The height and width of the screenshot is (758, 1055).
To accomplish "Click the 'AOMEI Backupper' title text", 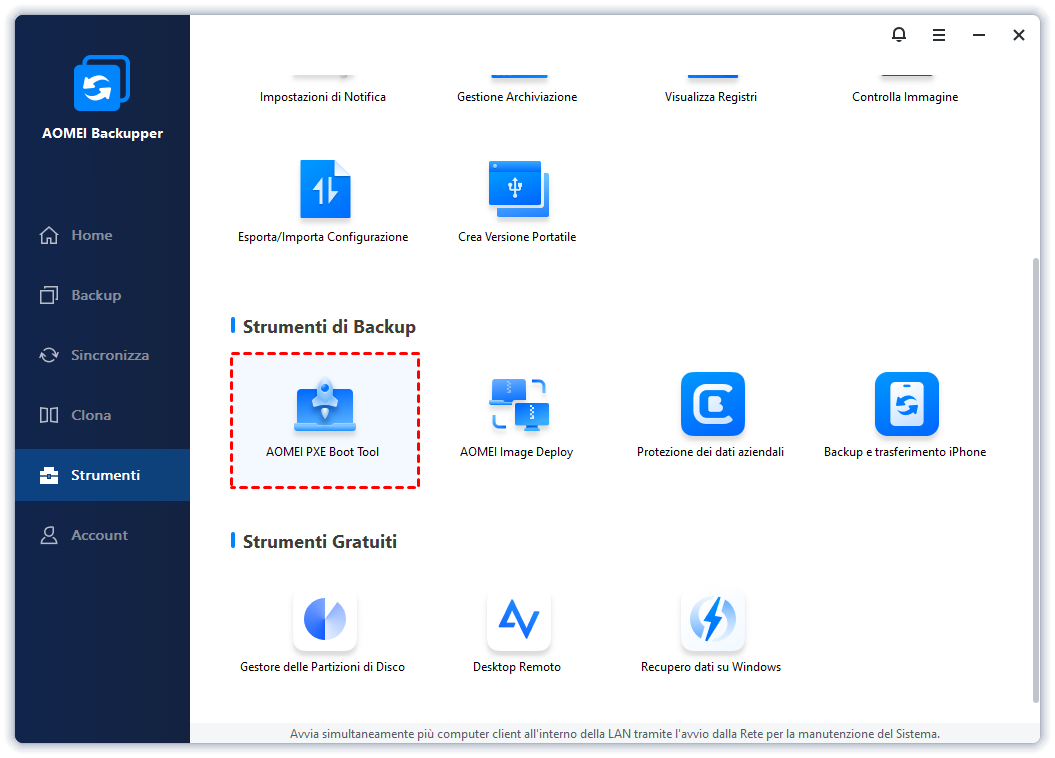I will point(102,133).
